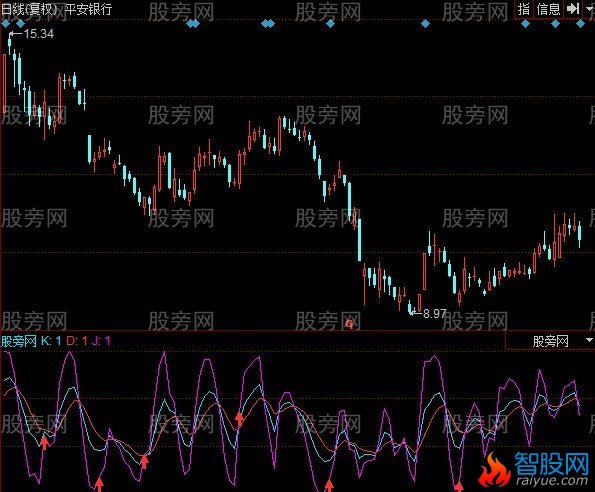This screenshot has width=595, height=492.
Task: Open the 股旁网 indicator selector dropdown
Action: click(550, 341)
